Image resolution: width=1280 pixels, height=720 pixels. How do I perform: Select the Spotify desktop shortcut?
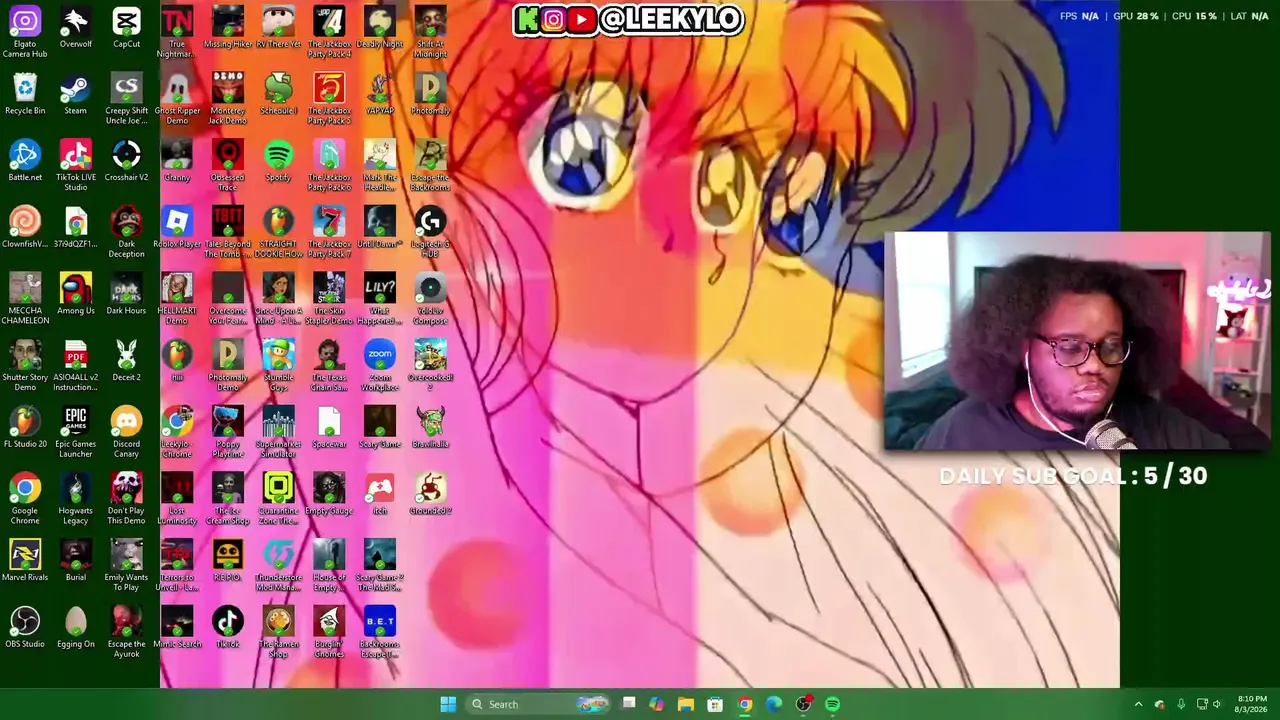[278, 162]
